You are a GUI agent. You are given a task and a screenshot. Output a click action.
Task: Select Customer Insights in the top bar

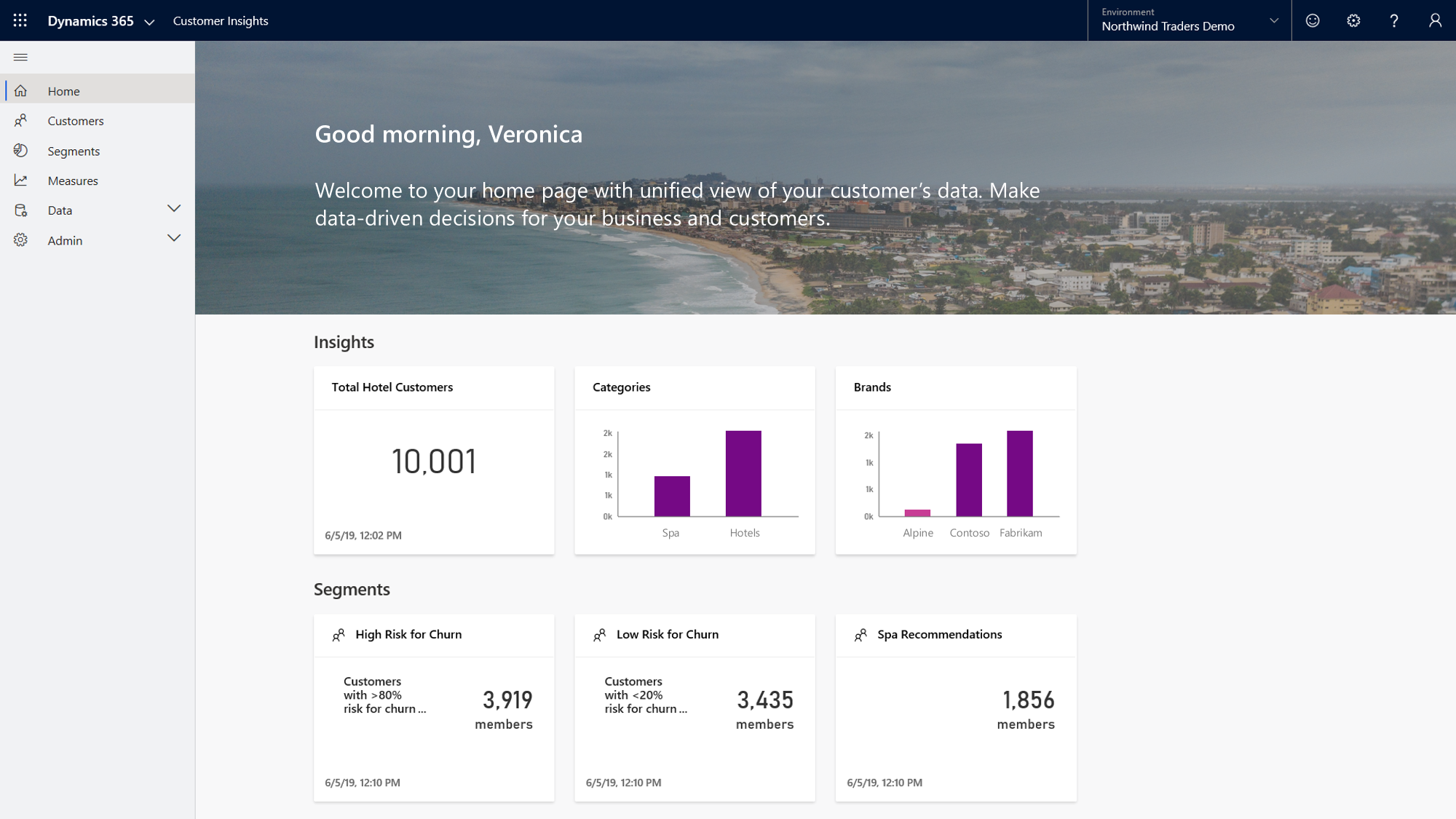pos(221,21)
